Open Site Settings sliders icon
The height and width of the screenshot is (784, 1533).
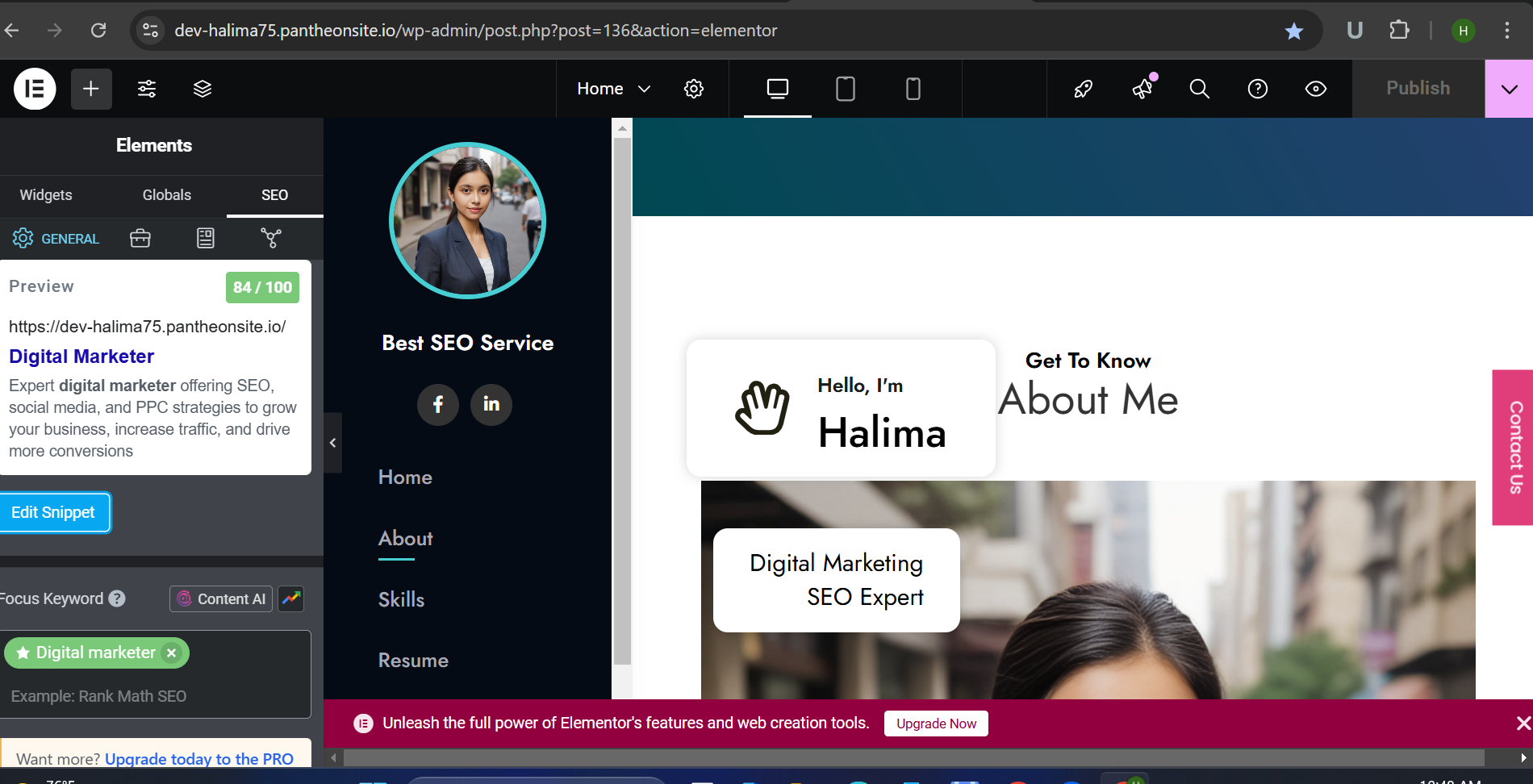coord(147,89)
